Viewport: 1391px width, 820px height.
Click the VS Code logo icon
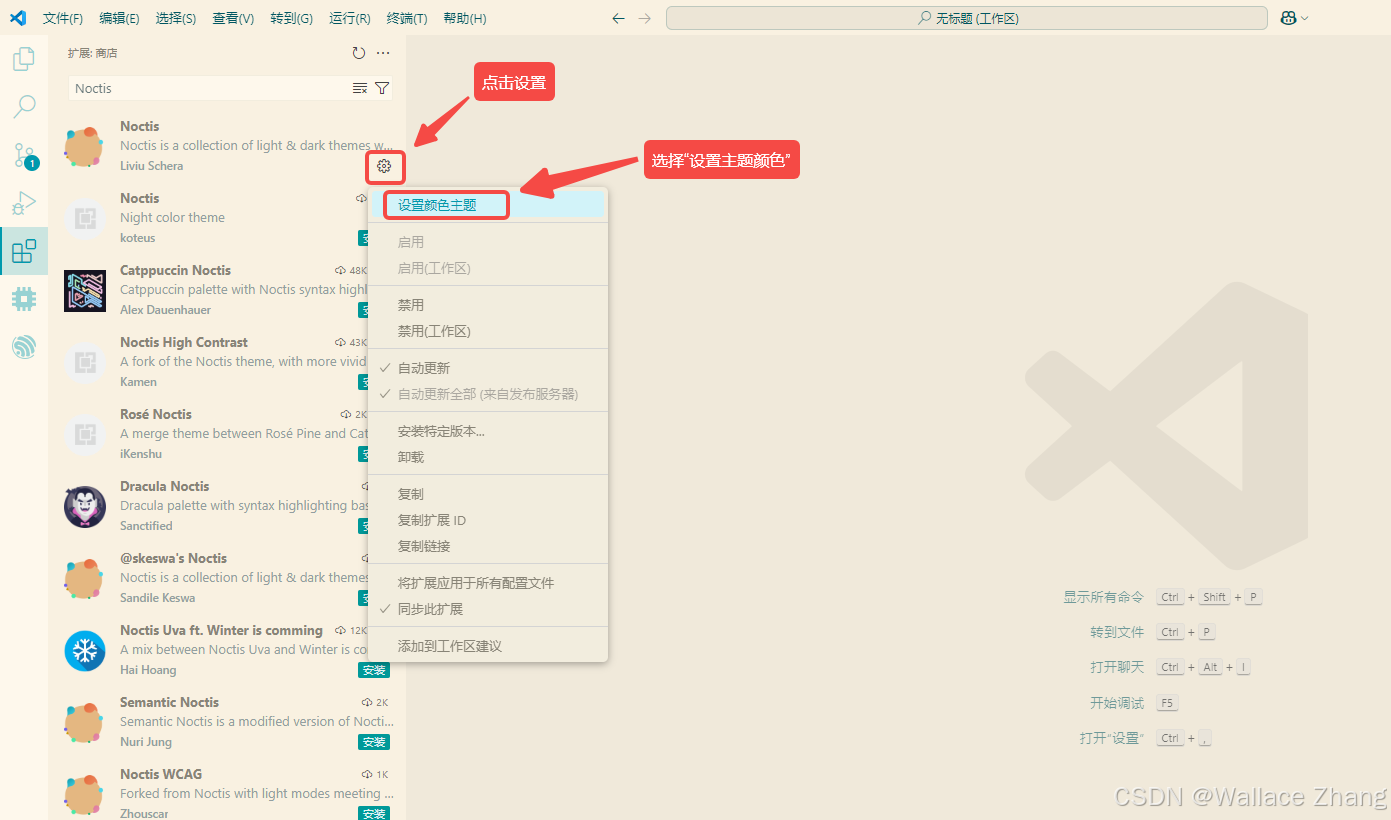pos(18,18)
